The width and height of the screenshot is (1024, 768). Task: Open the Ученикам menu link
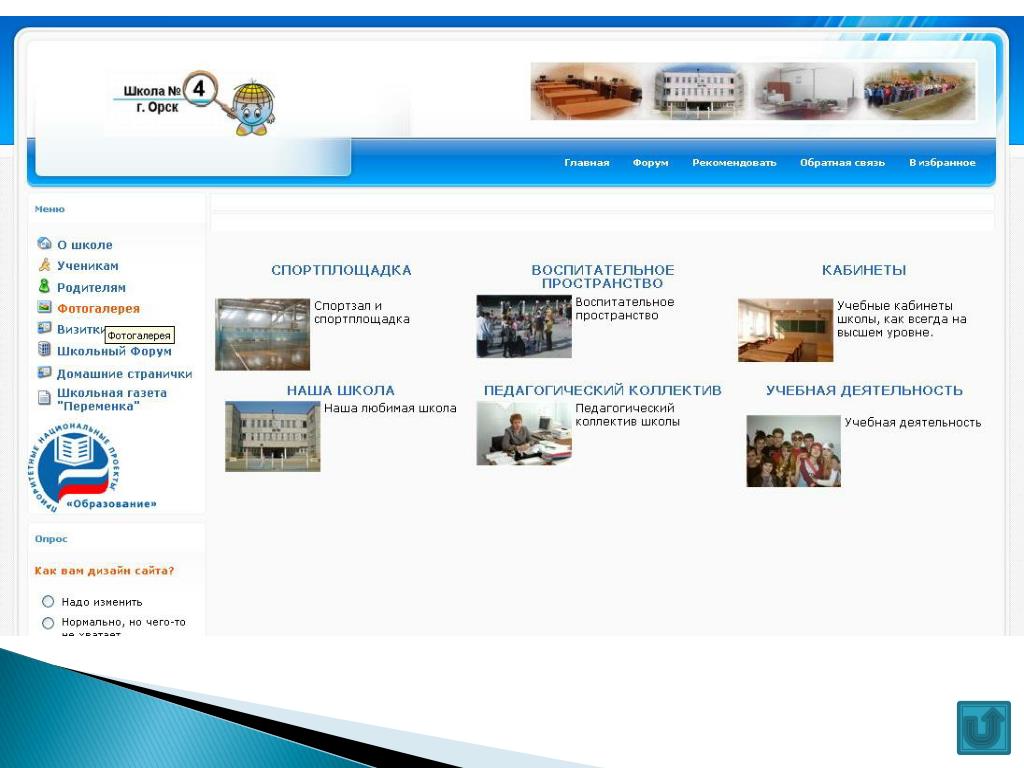coord(88,266)
